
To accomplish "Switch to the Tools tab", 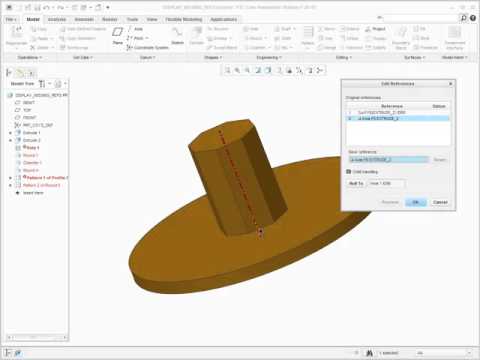I will (132, 19).
